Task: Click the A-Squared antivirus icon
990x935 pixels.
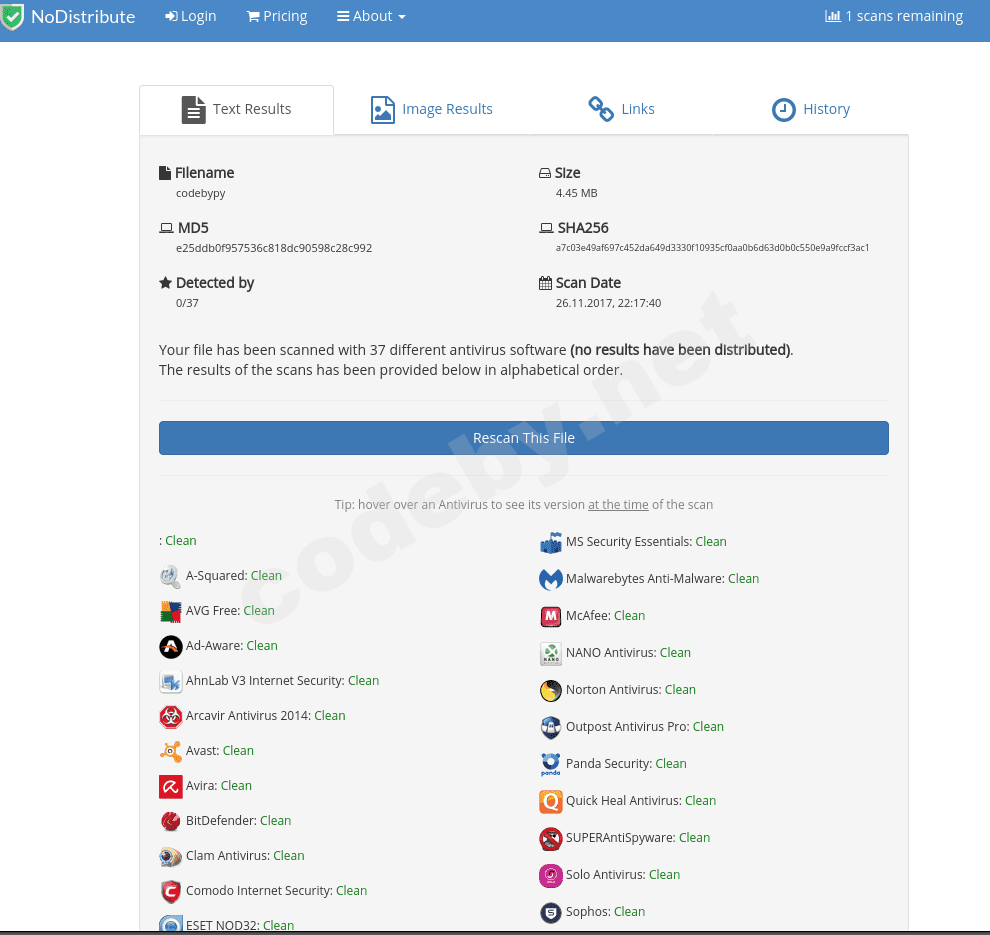Action: click(x=170, y=576)
